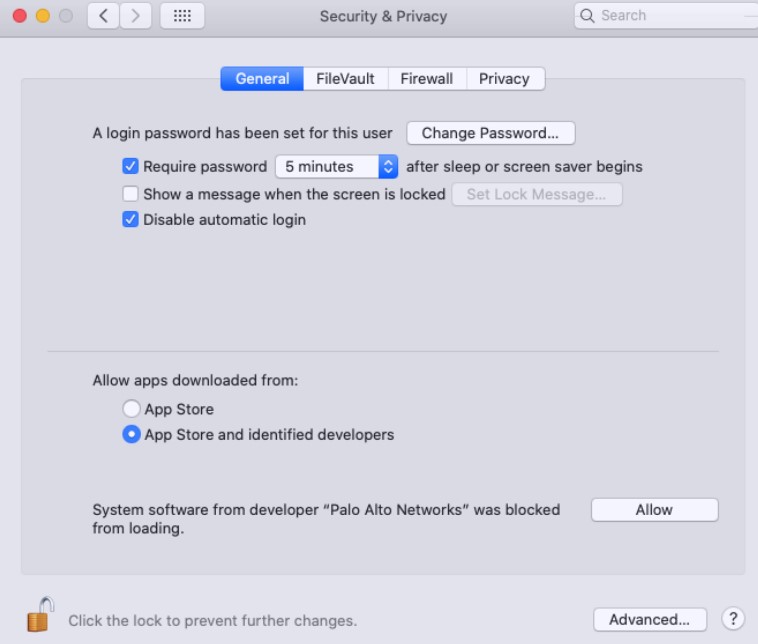Switch to the FileVault tab
Image resolution: width=758 pixels, height=644 pixels.
[x=346, y=79]
